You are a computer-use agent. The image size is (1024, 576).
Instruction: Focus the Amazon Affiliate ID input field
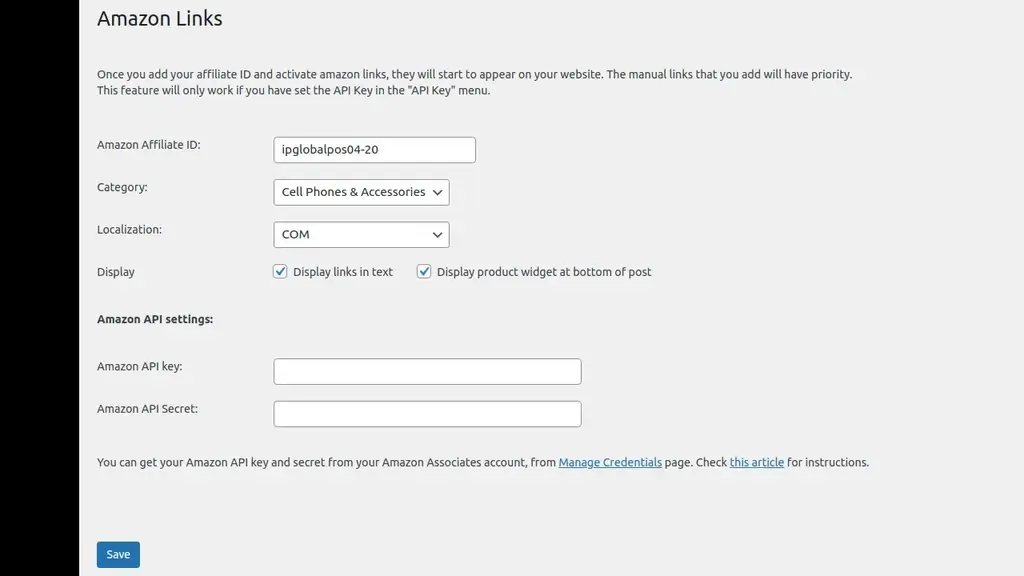[374, 149]
